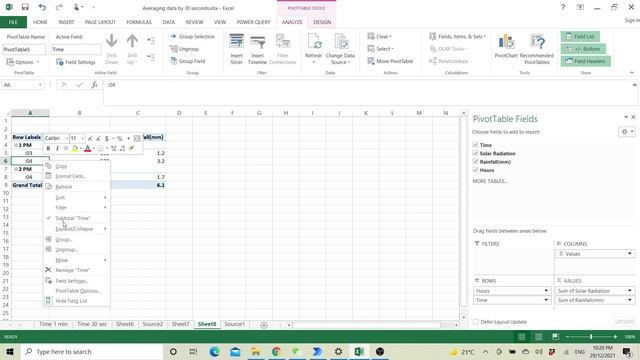Click the PivotChart icon
640x360 pixels.
[506, 42]
